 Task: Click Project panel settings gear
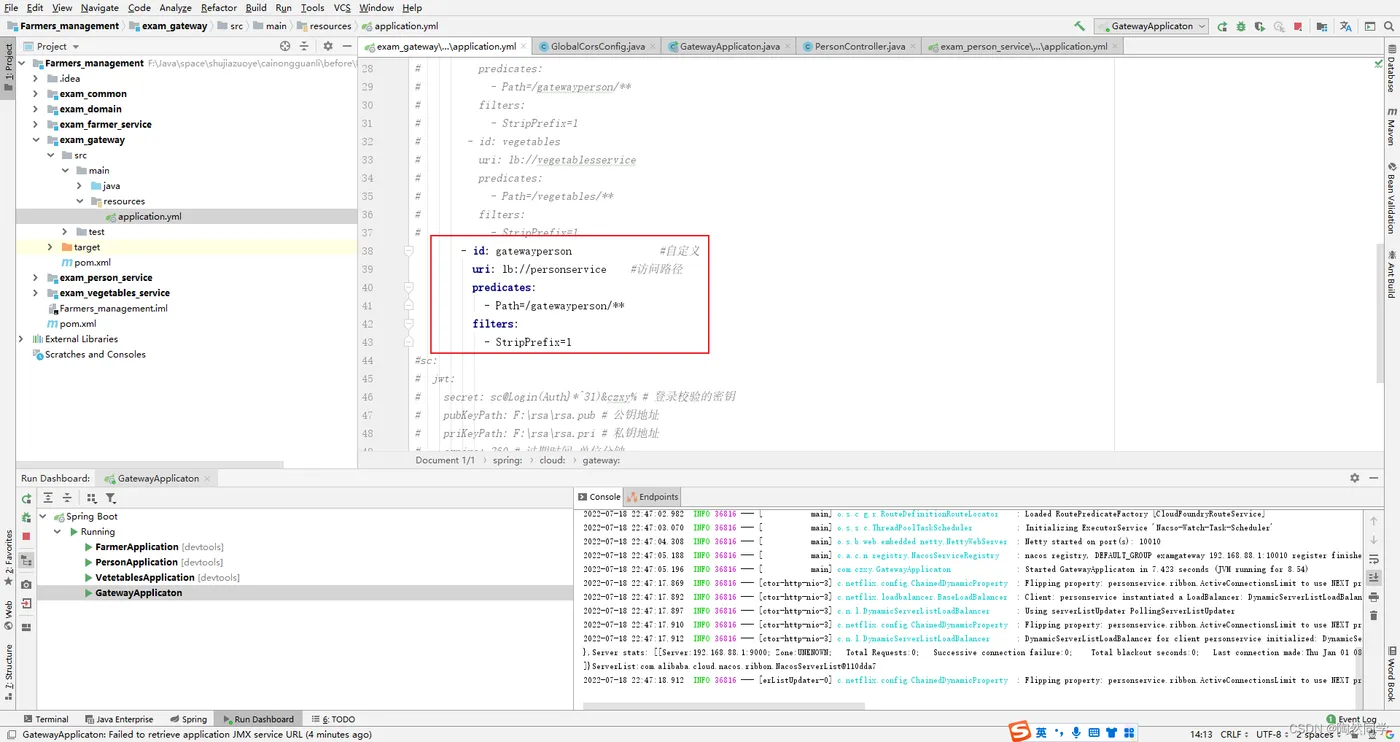327,46
